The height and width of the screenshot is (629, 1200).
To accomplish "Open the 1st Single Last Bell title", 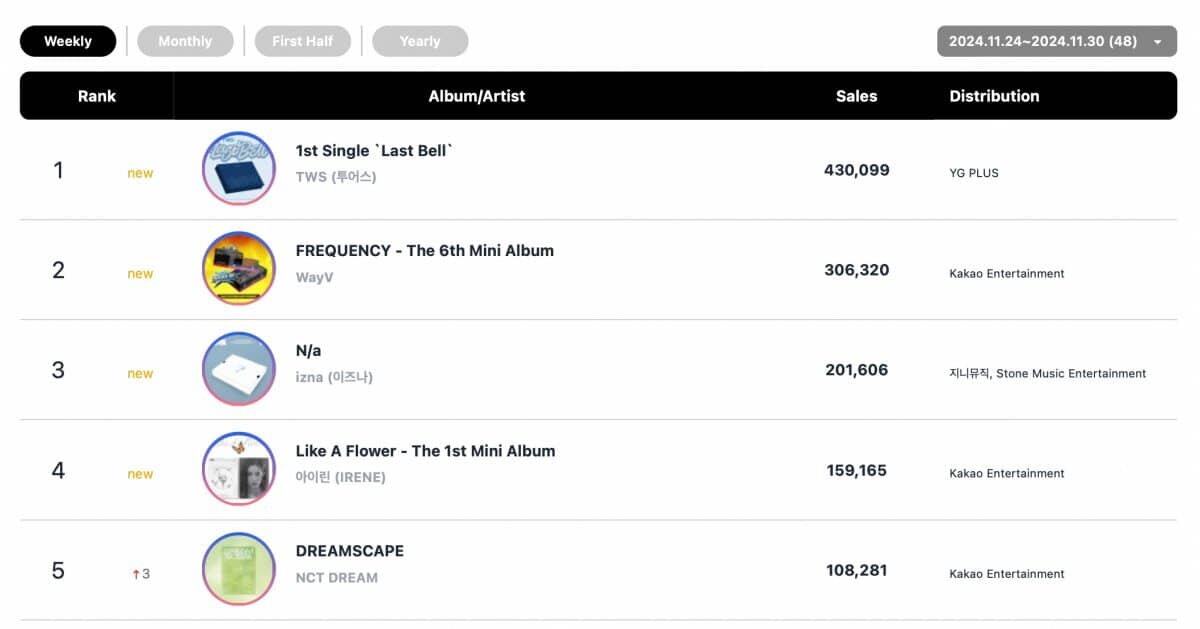I will (x=374, y=150).
